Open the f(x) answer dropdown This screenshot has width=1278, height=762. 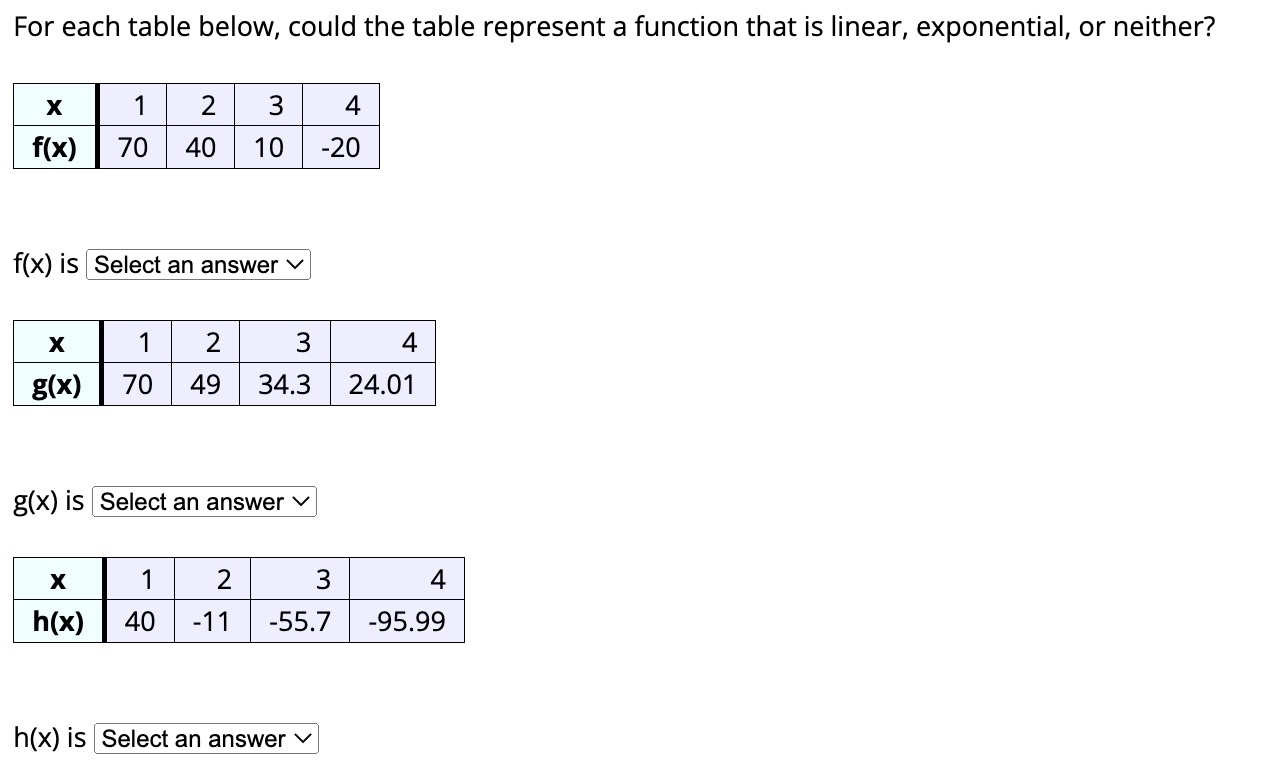tap(197, 264)
